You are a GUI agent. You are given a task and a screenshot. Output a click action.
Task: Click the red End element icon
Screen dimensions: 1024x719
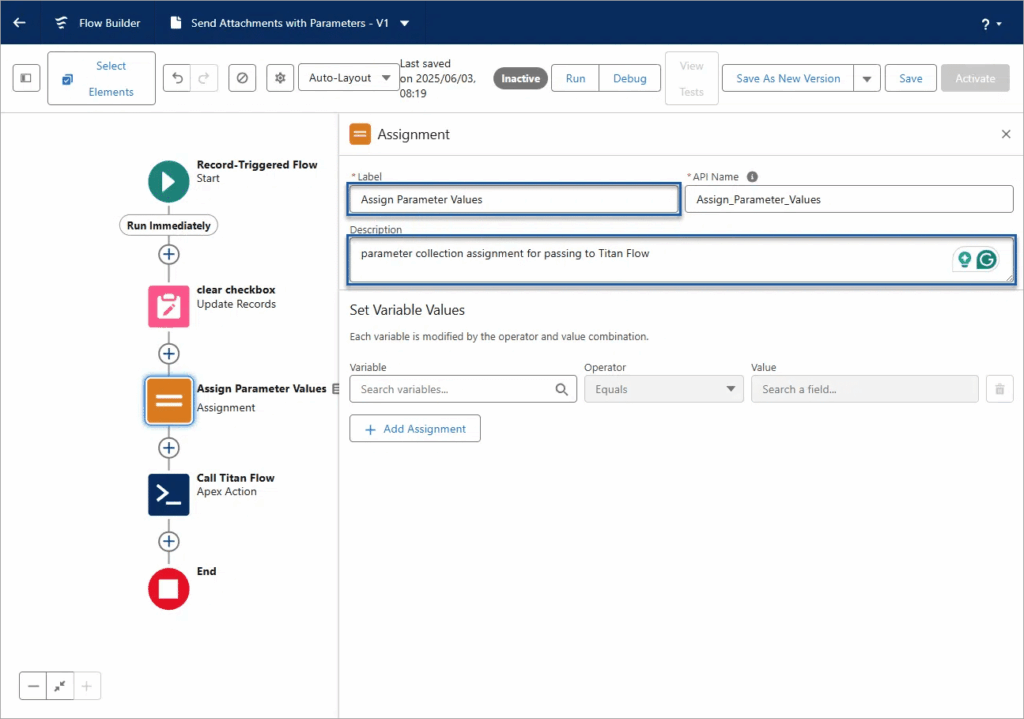tap(168, 588)
